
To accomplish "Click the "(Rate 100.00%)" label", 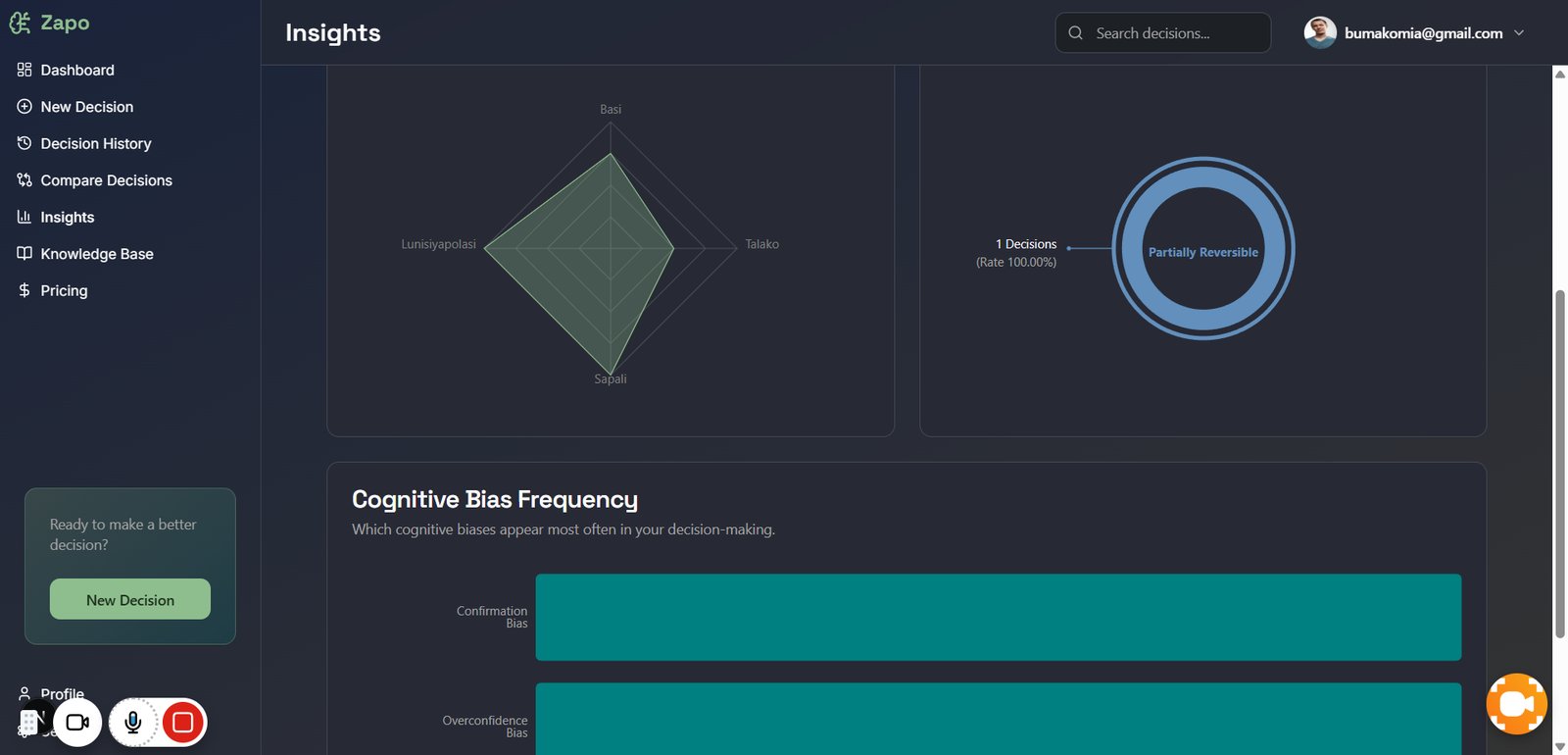I will (x=1016, y=262).
